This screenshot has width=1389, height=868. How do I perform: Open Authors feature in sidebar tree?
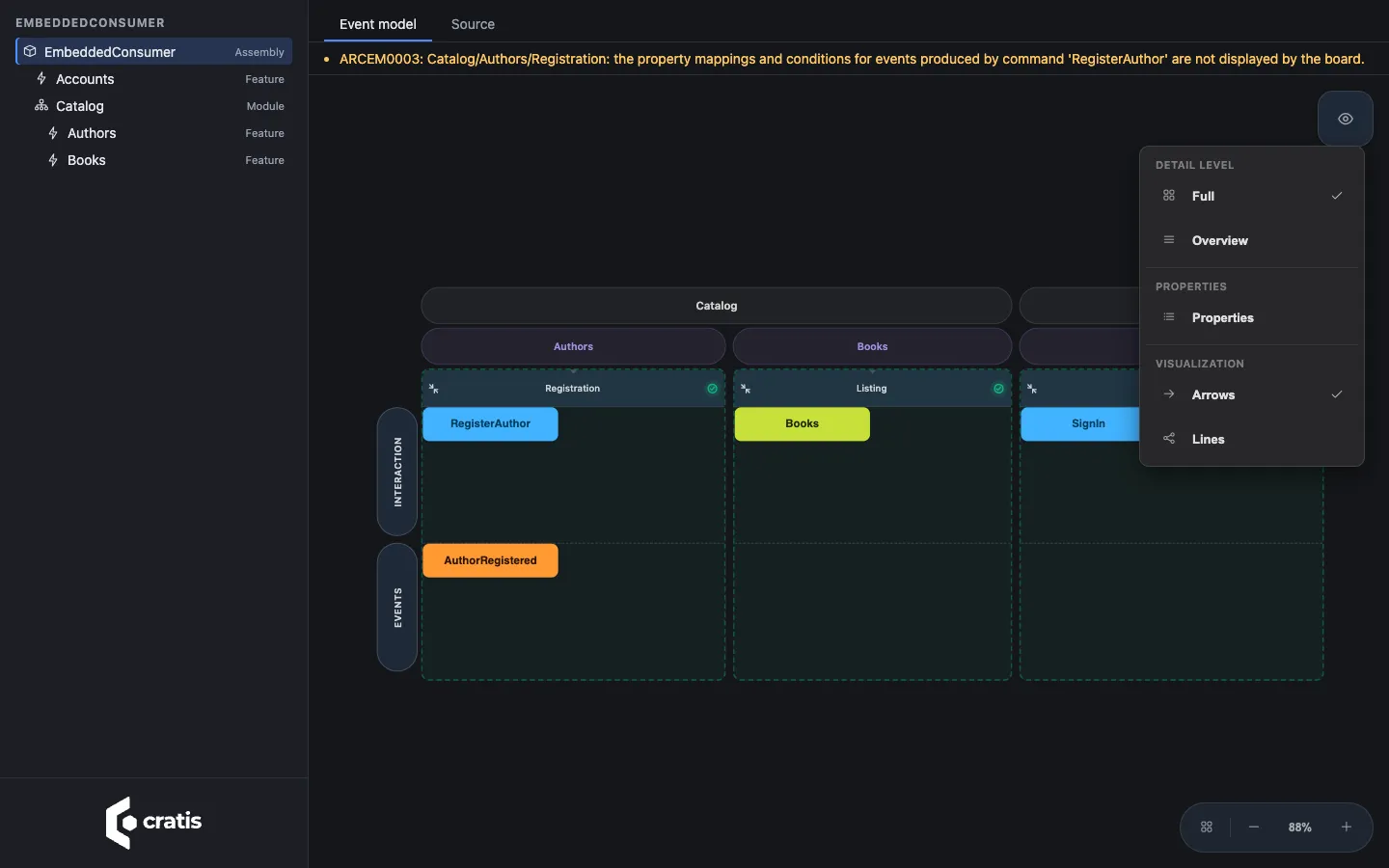(154, 133)
